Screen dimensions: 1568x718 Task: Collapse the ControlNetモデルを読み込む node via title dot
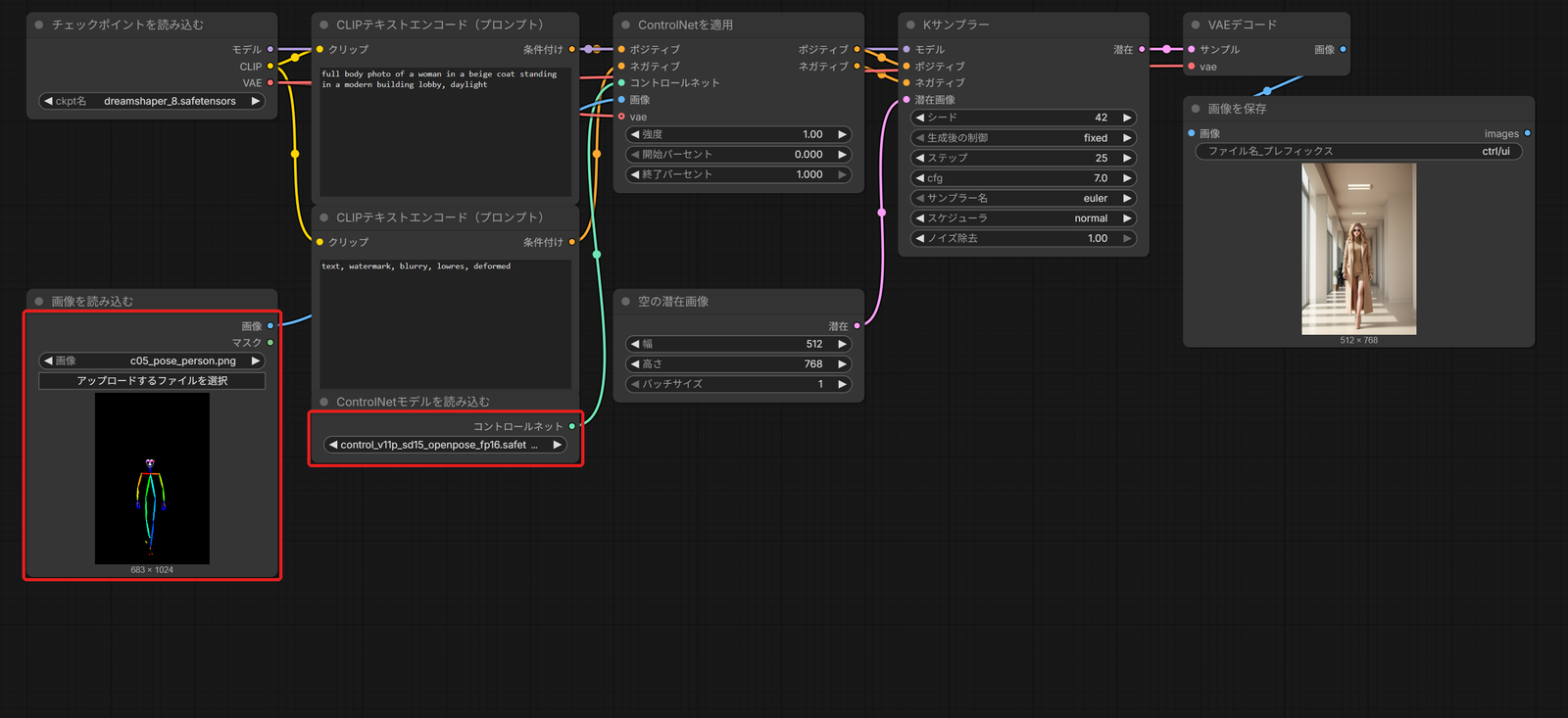tap(323, 402)
